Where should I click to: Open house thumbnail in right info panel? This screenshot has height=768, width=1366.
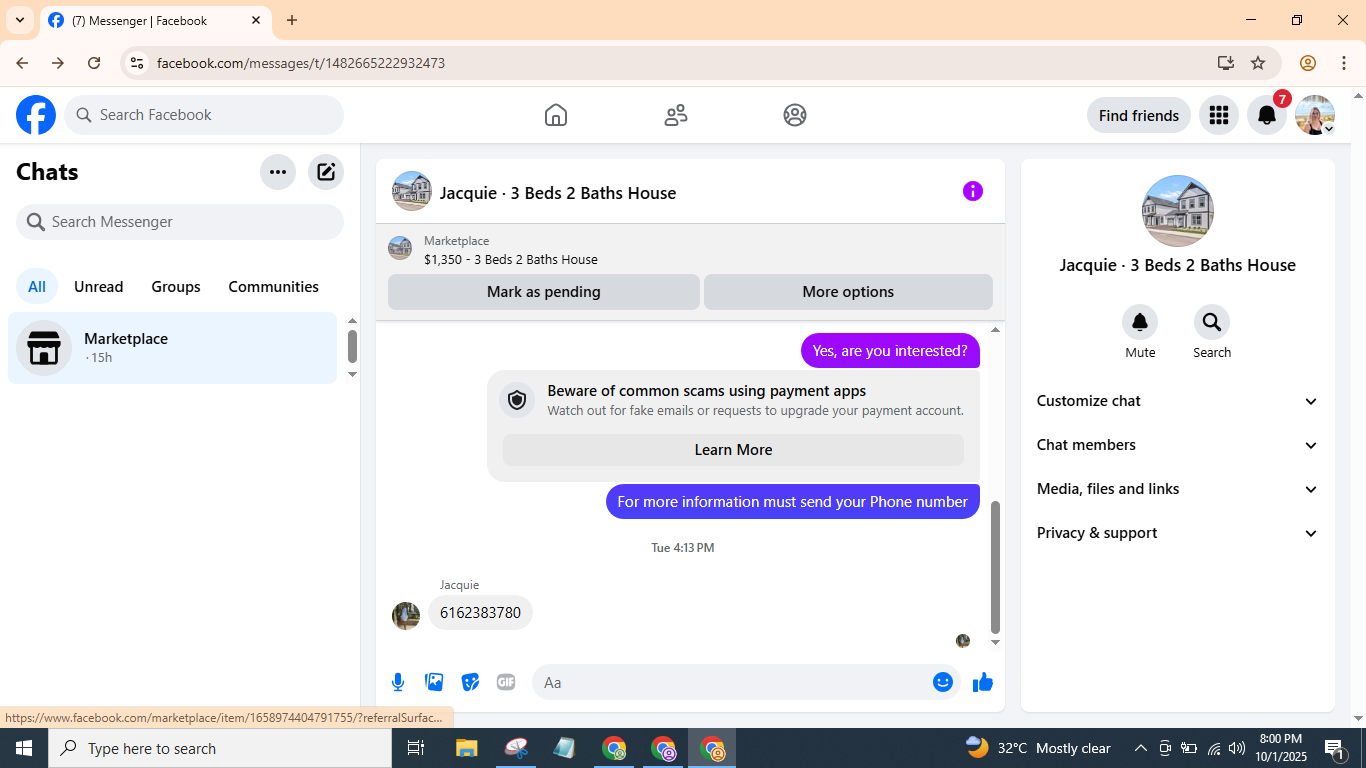click(1178, 211)
